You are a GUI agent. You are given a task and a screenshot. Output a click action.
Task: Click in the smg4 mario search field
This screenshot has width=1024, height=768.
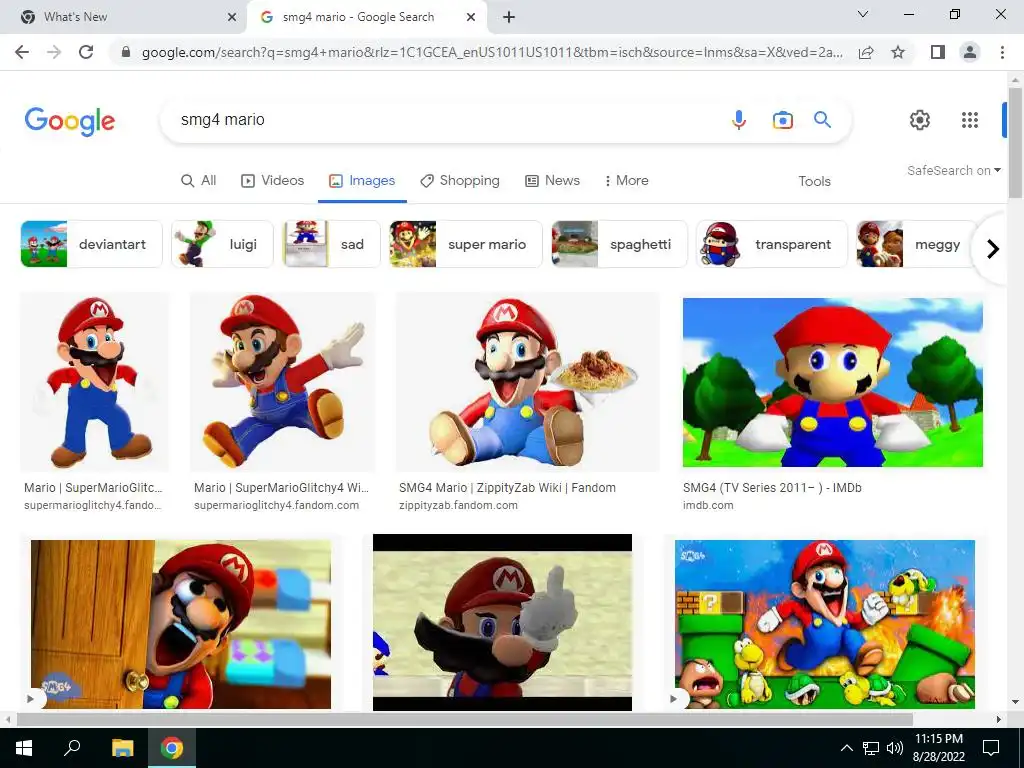pos(451,120)
